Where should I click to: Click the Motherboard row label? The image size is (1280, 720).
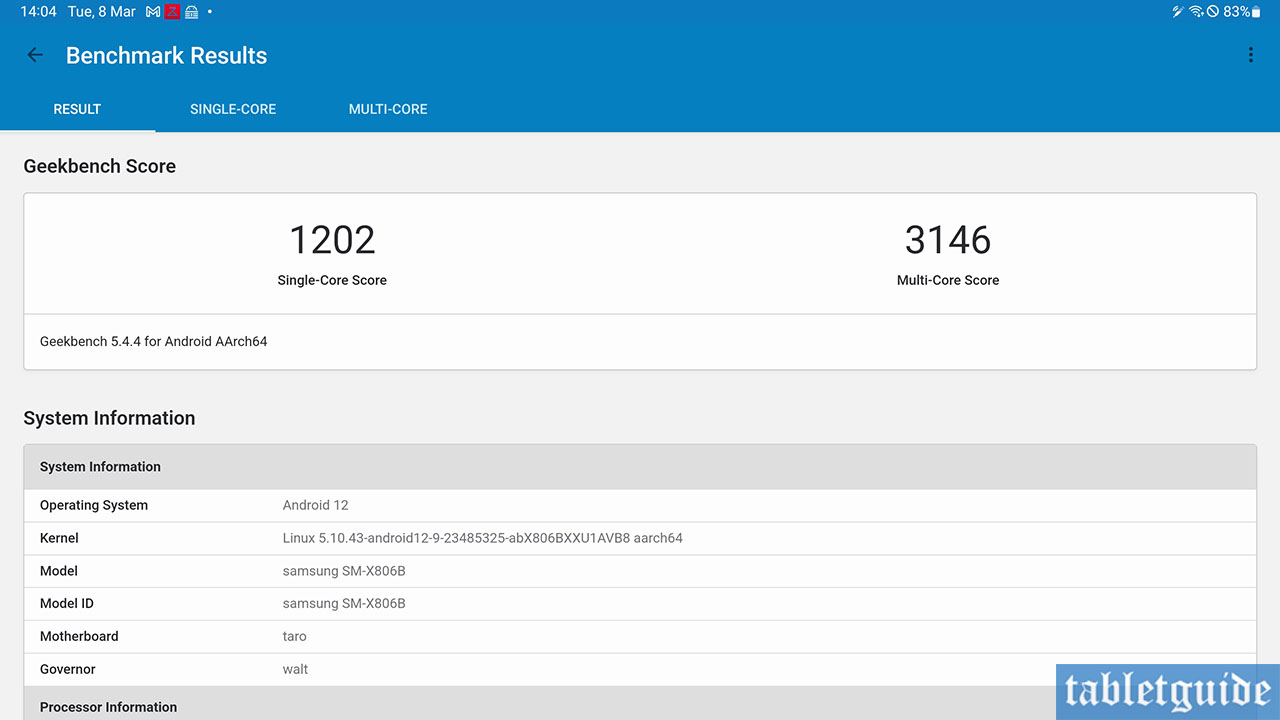pos(79,636)
